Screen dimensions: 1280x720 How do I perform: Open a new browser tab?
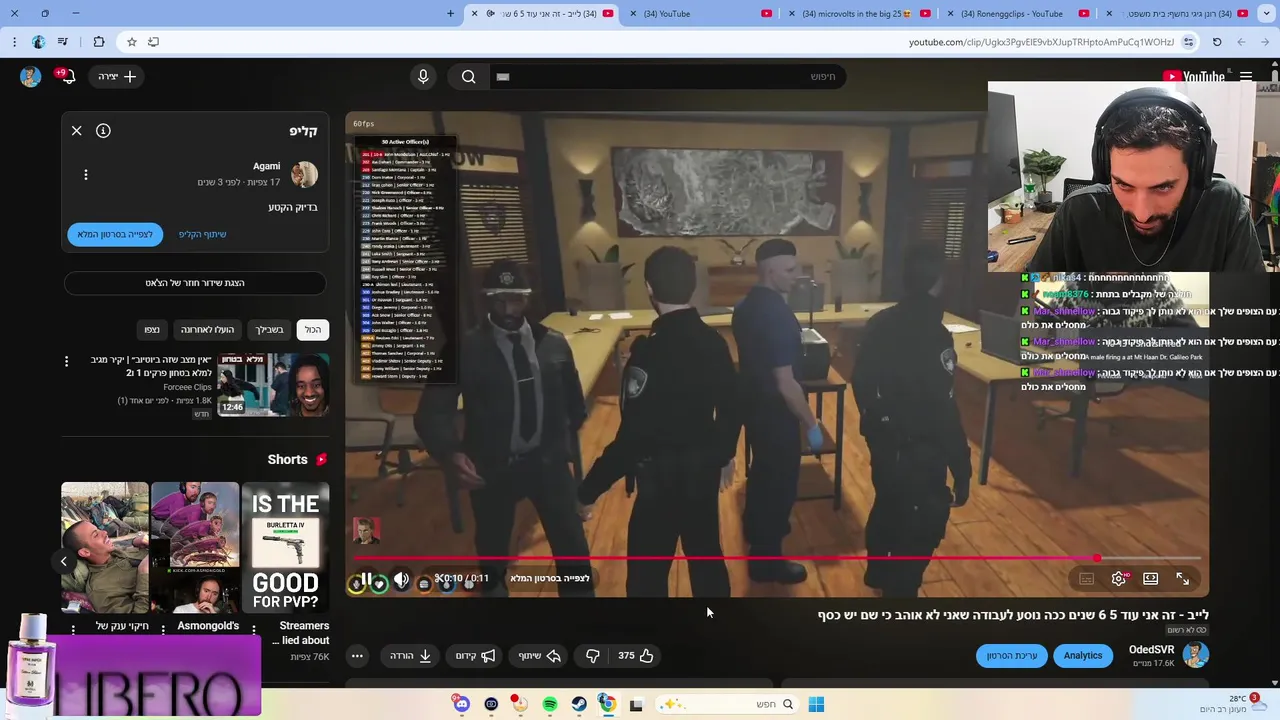451,14
